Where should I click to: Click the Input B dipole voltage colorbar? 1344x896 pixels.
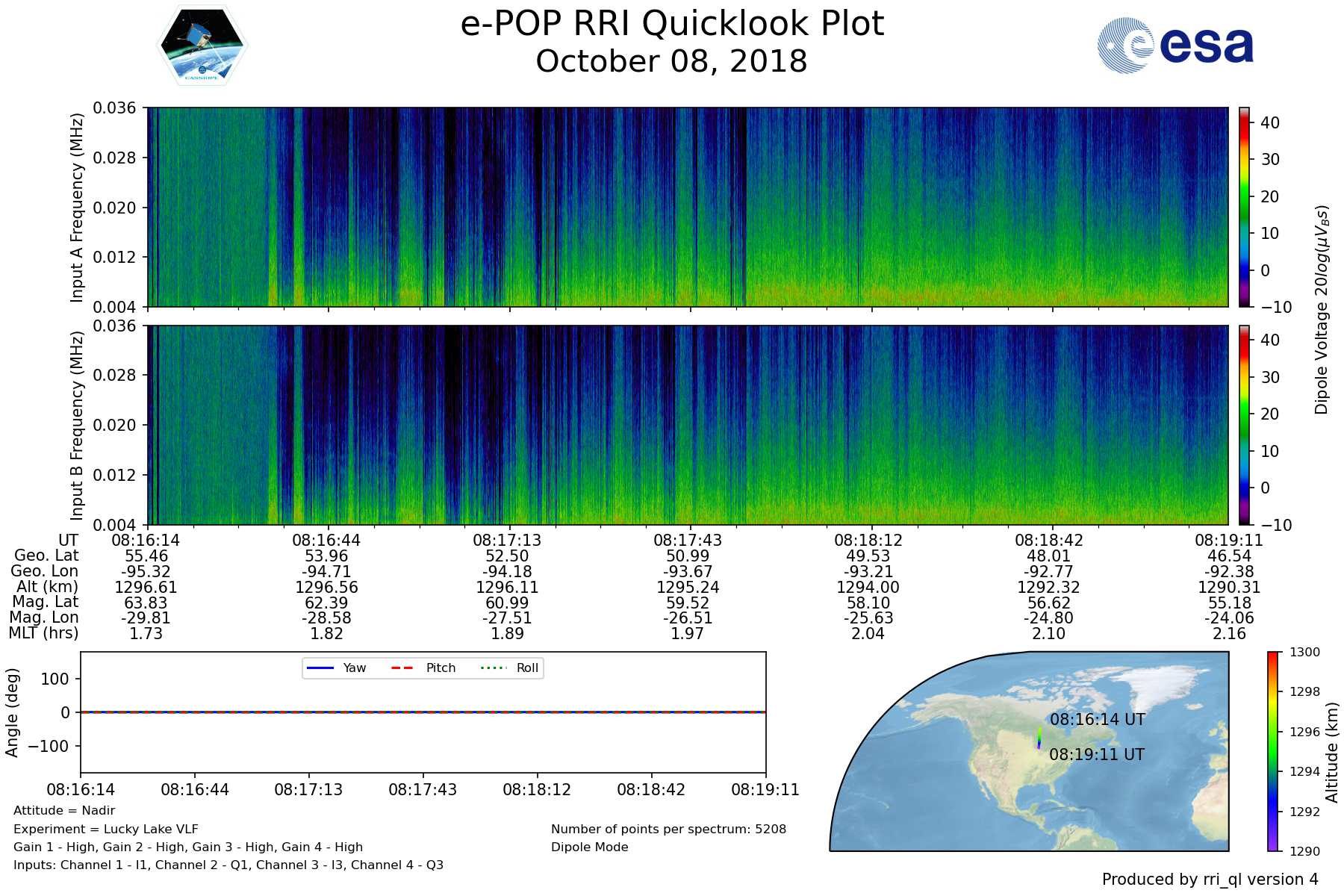click(1244, 425)
